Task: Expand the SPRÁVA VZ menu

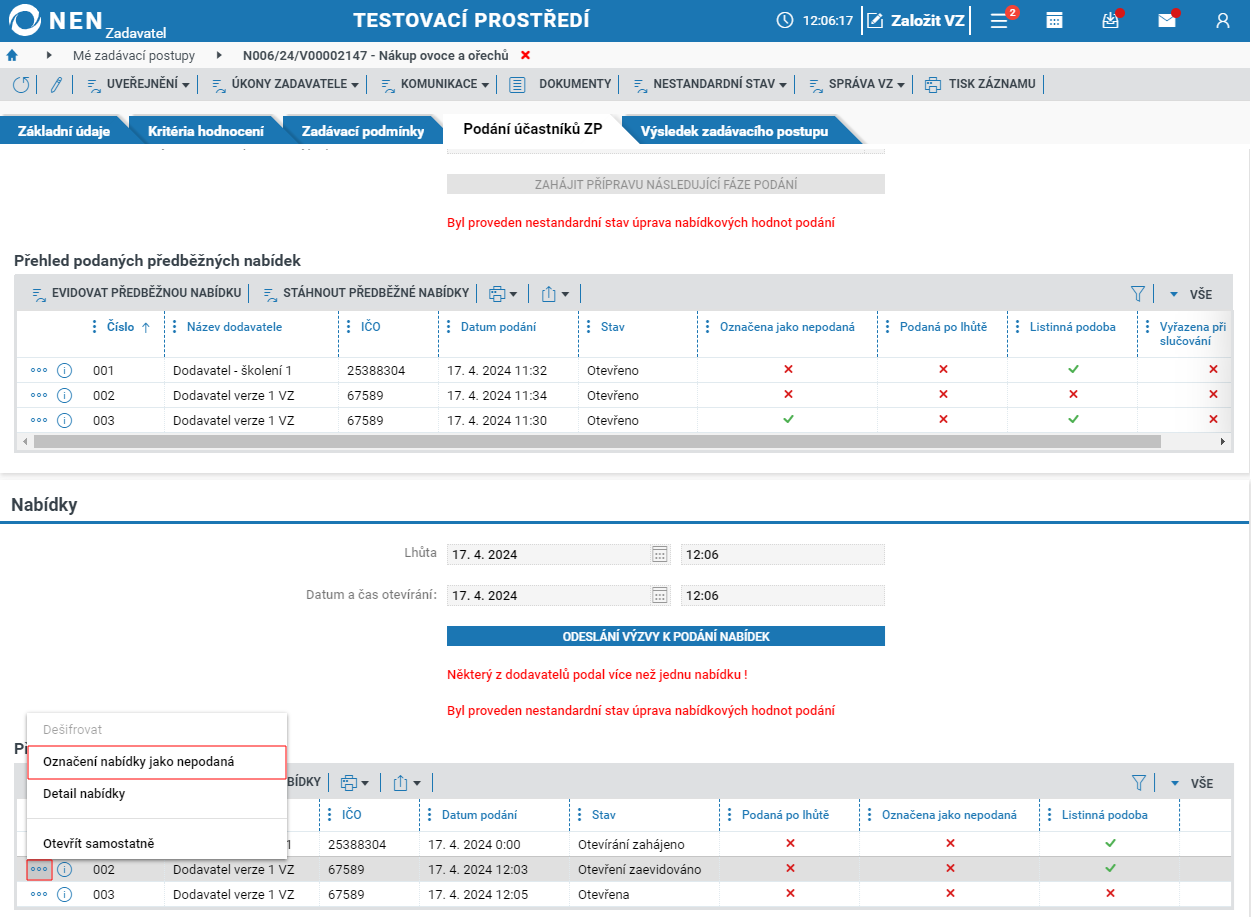Action: tap(856, 85)
